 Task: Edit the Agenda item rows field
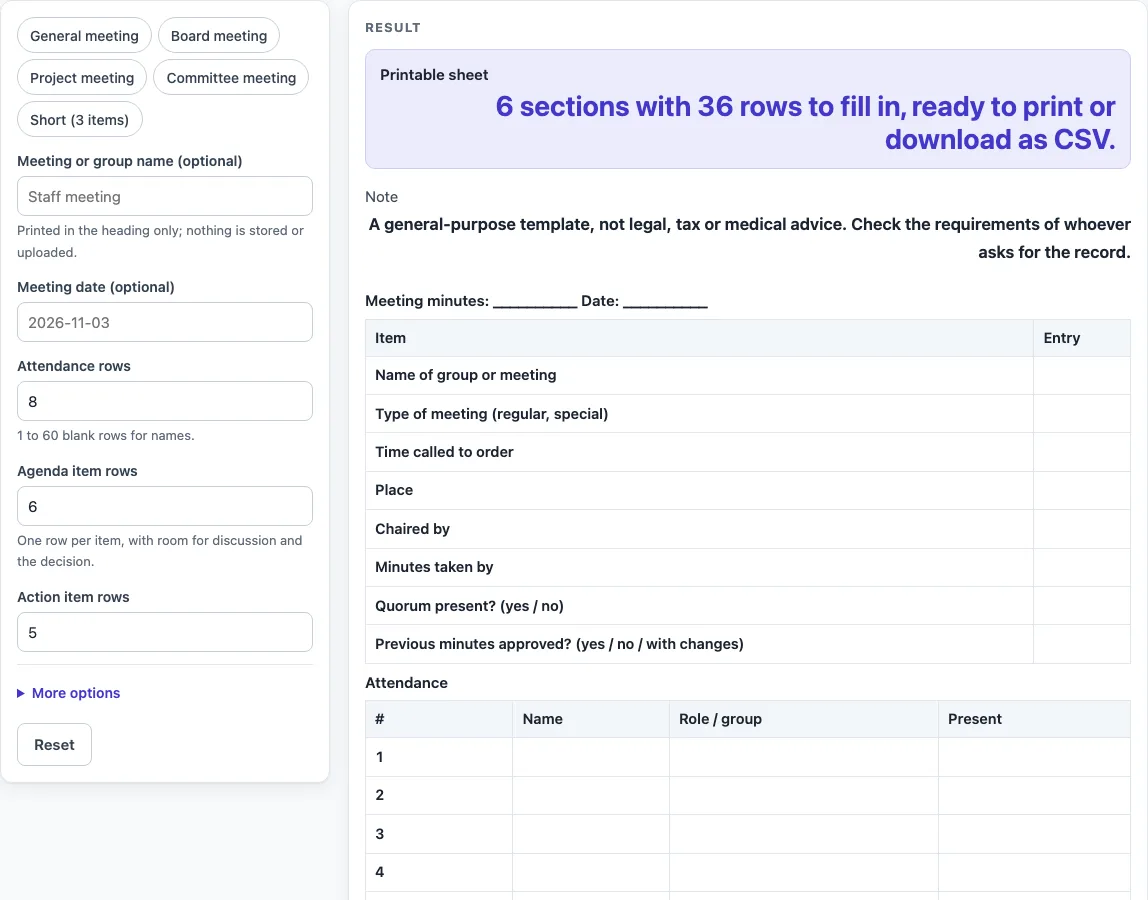pyautogui.click(x=165, y=506)
